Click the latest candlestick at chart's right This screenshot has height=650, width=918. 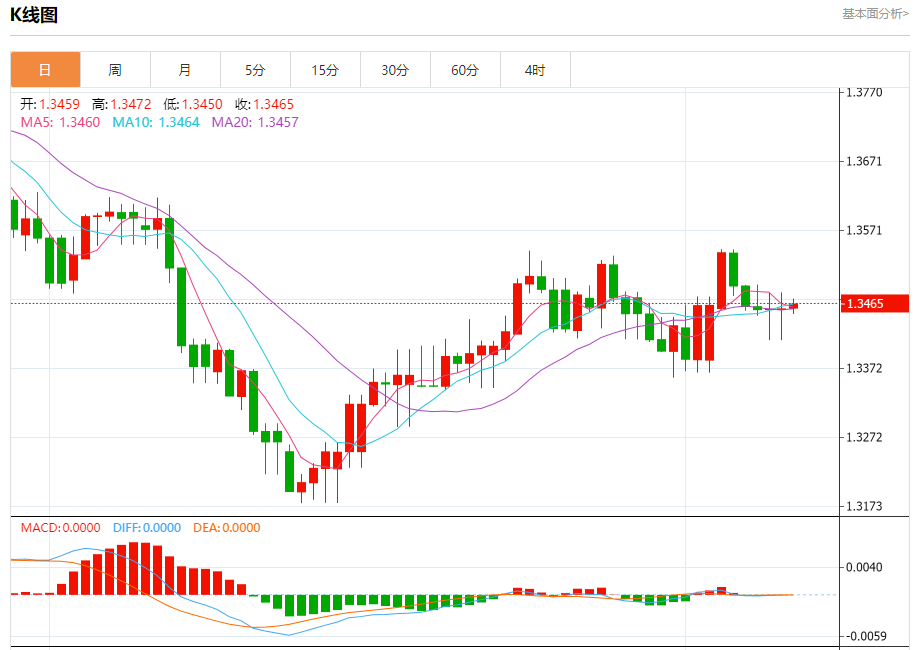tap(794, 306)
